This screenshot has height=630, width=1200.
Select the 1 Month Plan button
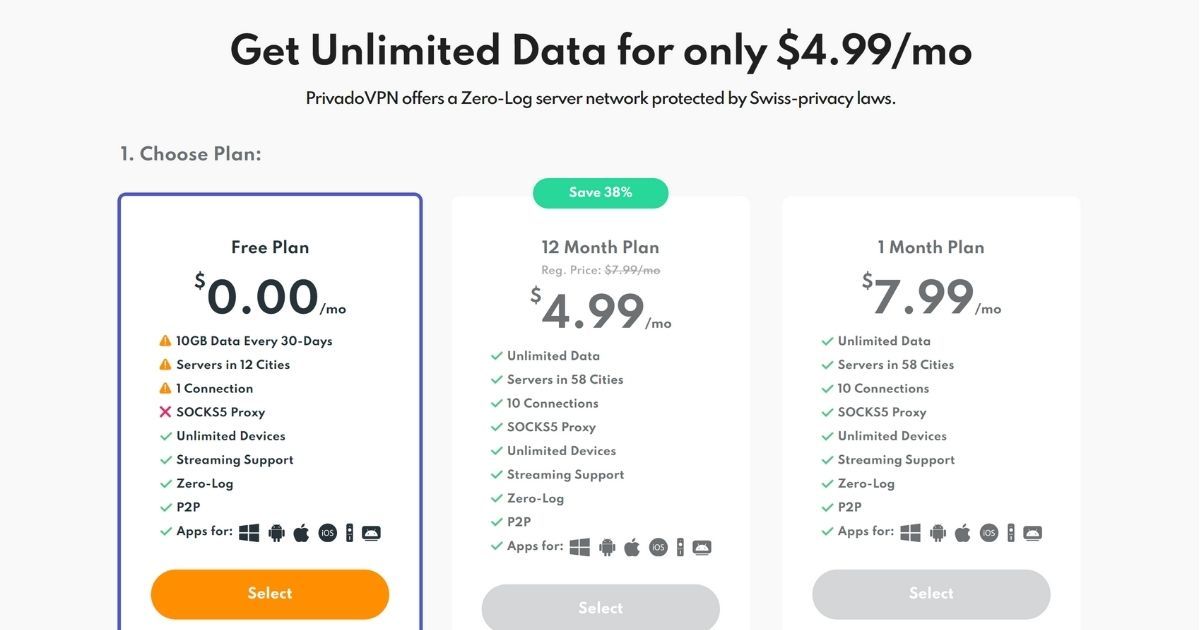tap(931, 594)
